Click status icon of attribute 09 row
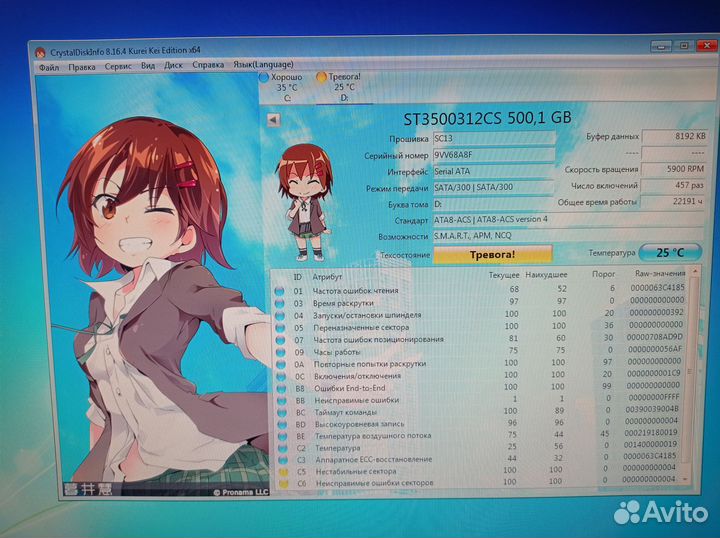The height and width of the screenshot is (538, 720). [x=280, y=353]
